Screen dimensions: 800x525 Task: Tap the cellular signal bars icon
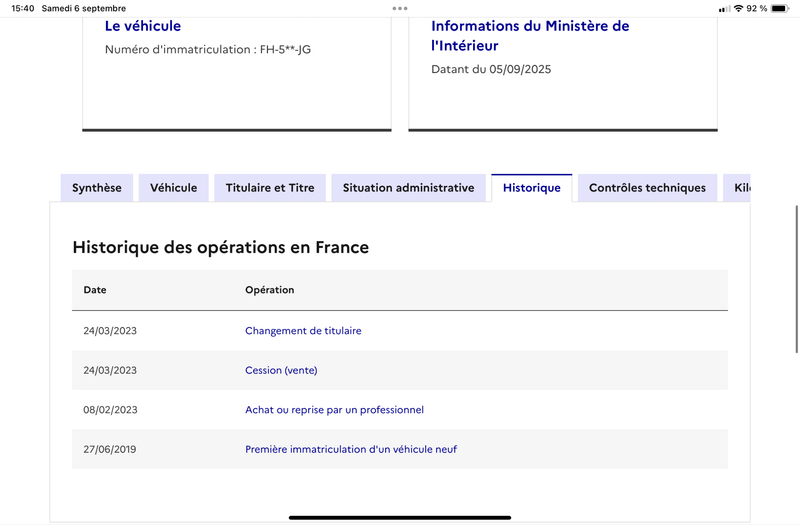pyautogui.click(x=724, y=9)
